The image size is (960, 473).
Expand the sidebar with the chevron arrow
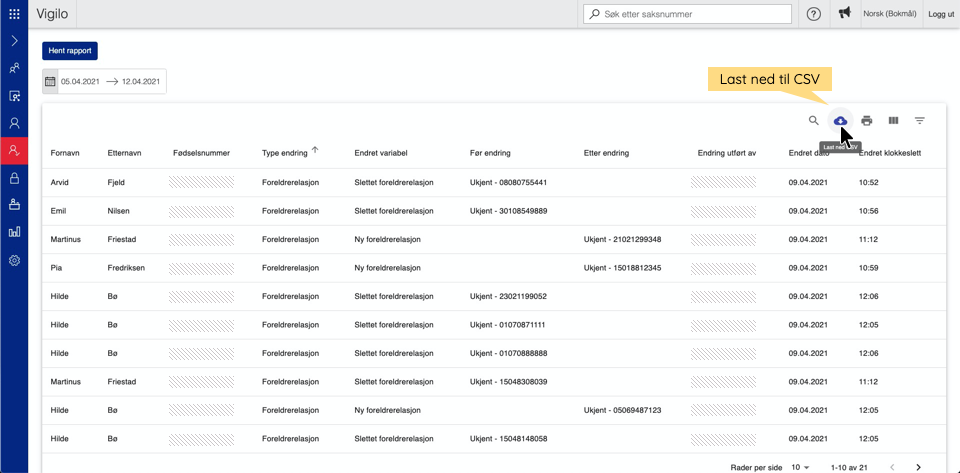[x=14, y=41]
